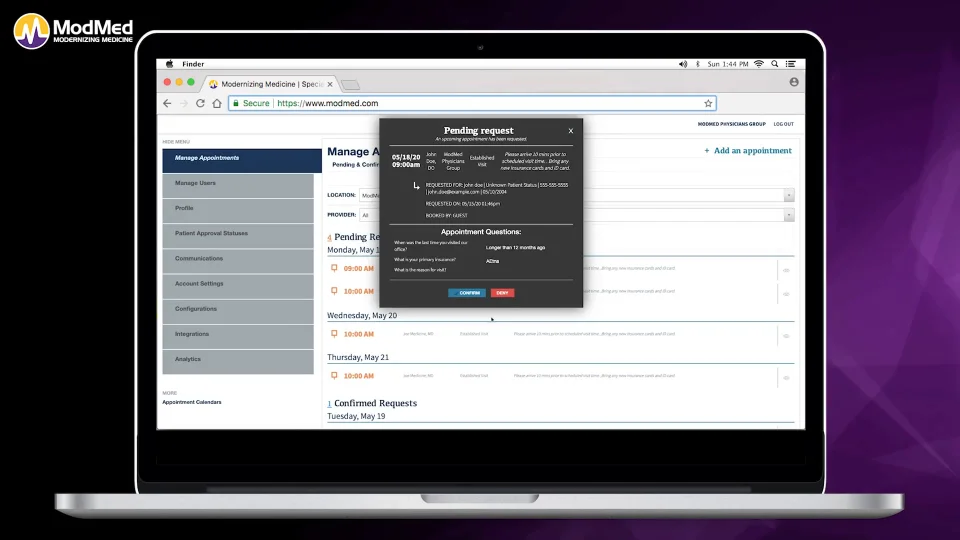This screenshot has width=960, height=540.
Task: Open Account Settings in the sidebar
Action: [x=238, y=286]
